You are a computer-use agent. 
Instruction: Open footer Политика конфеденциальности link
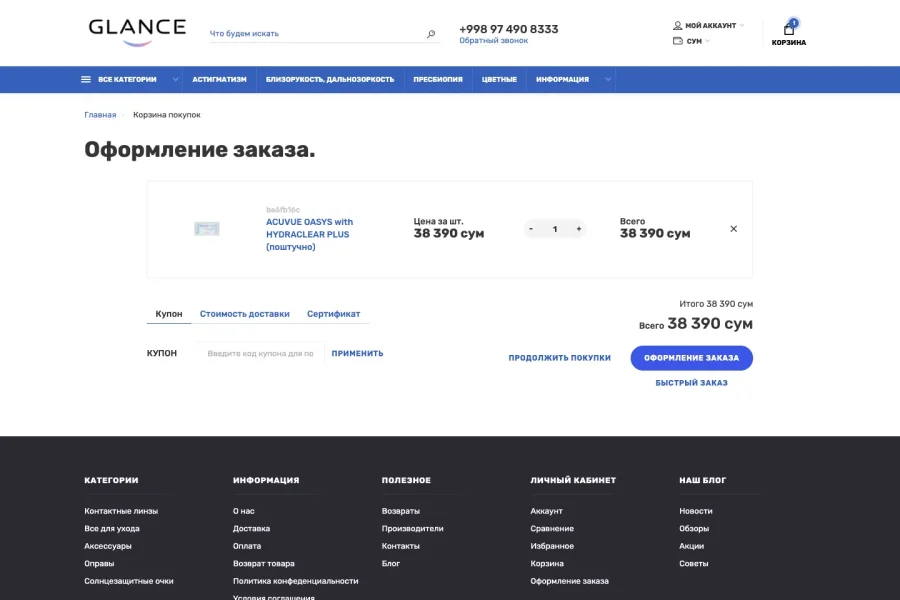click(296, 581)
